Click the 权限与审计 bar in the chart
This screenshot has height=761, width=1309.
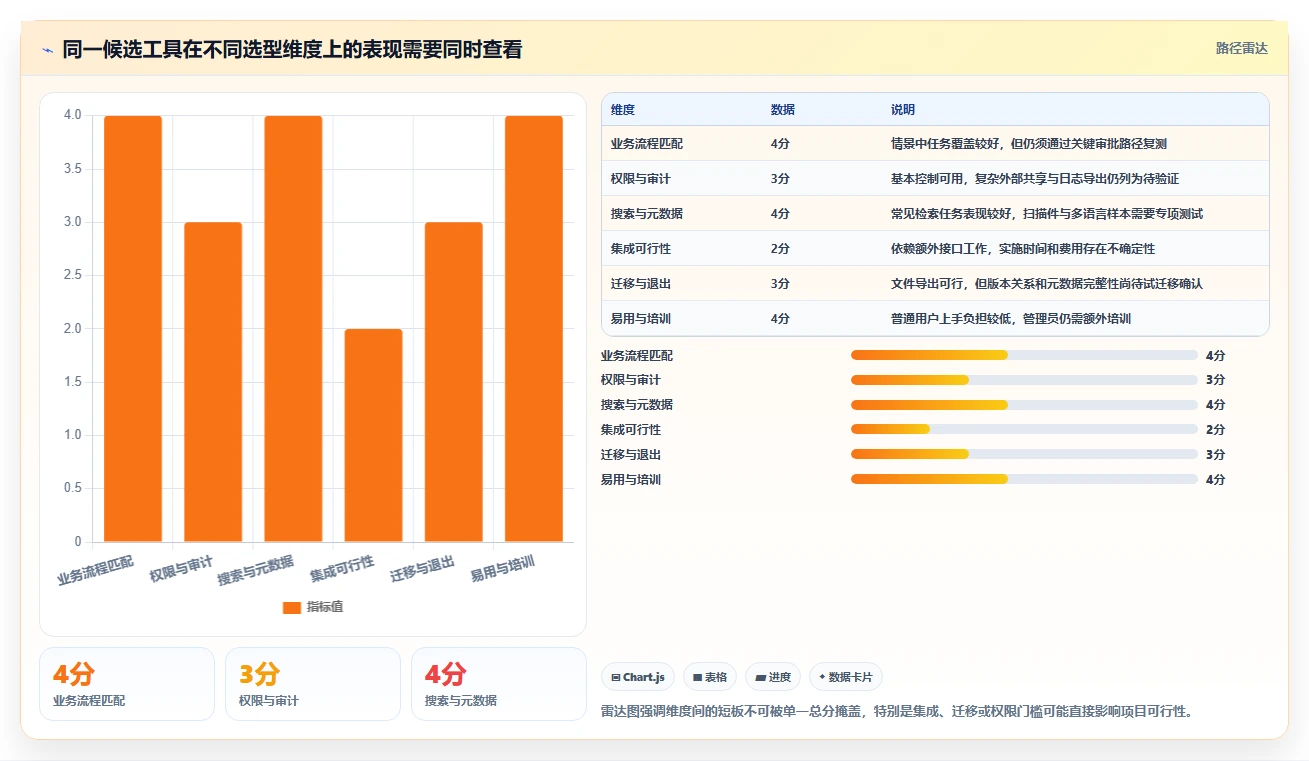pos(213,382)
